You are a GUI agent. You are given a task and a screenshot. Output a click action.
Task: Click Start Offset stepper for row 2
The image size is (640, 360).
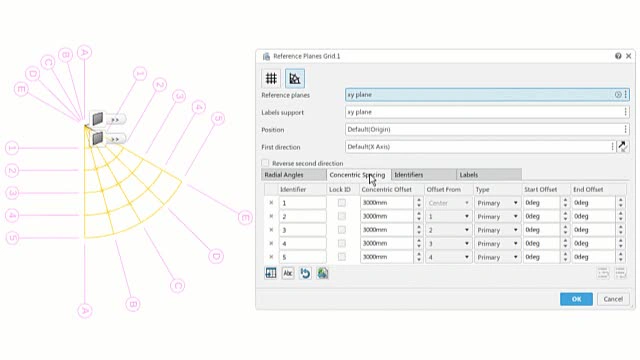(x=565, y=216)
